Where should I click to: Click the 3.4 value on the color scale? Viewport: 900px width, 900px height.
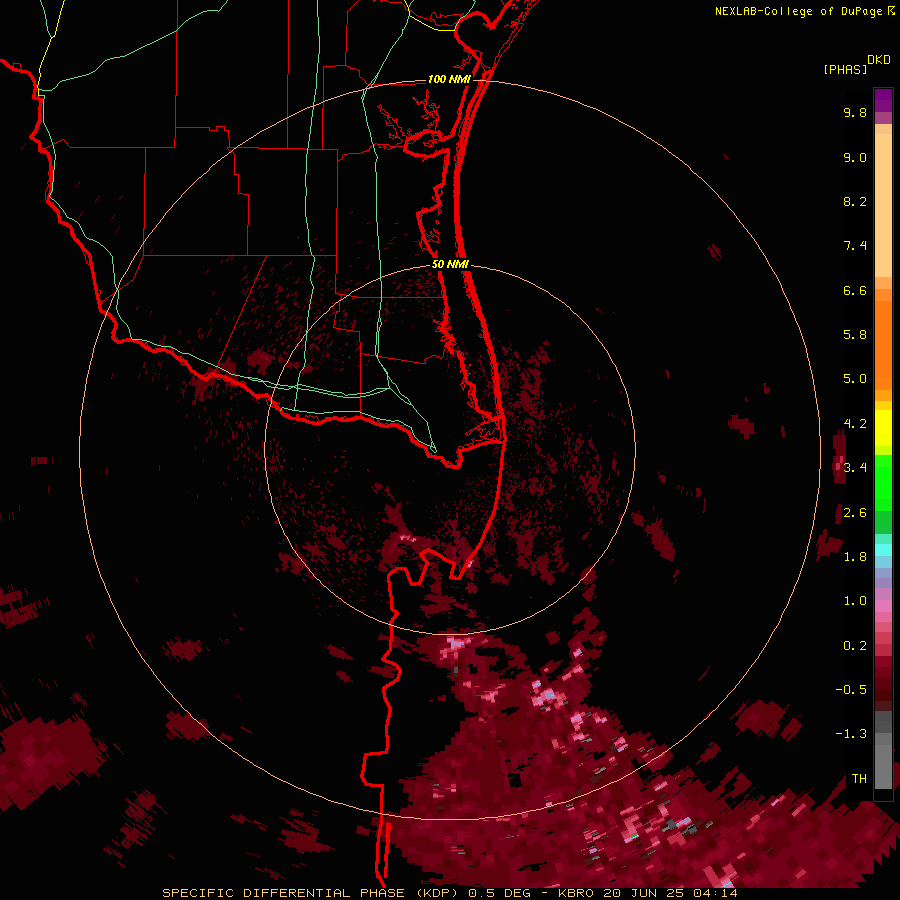click(x=855, y=468)
